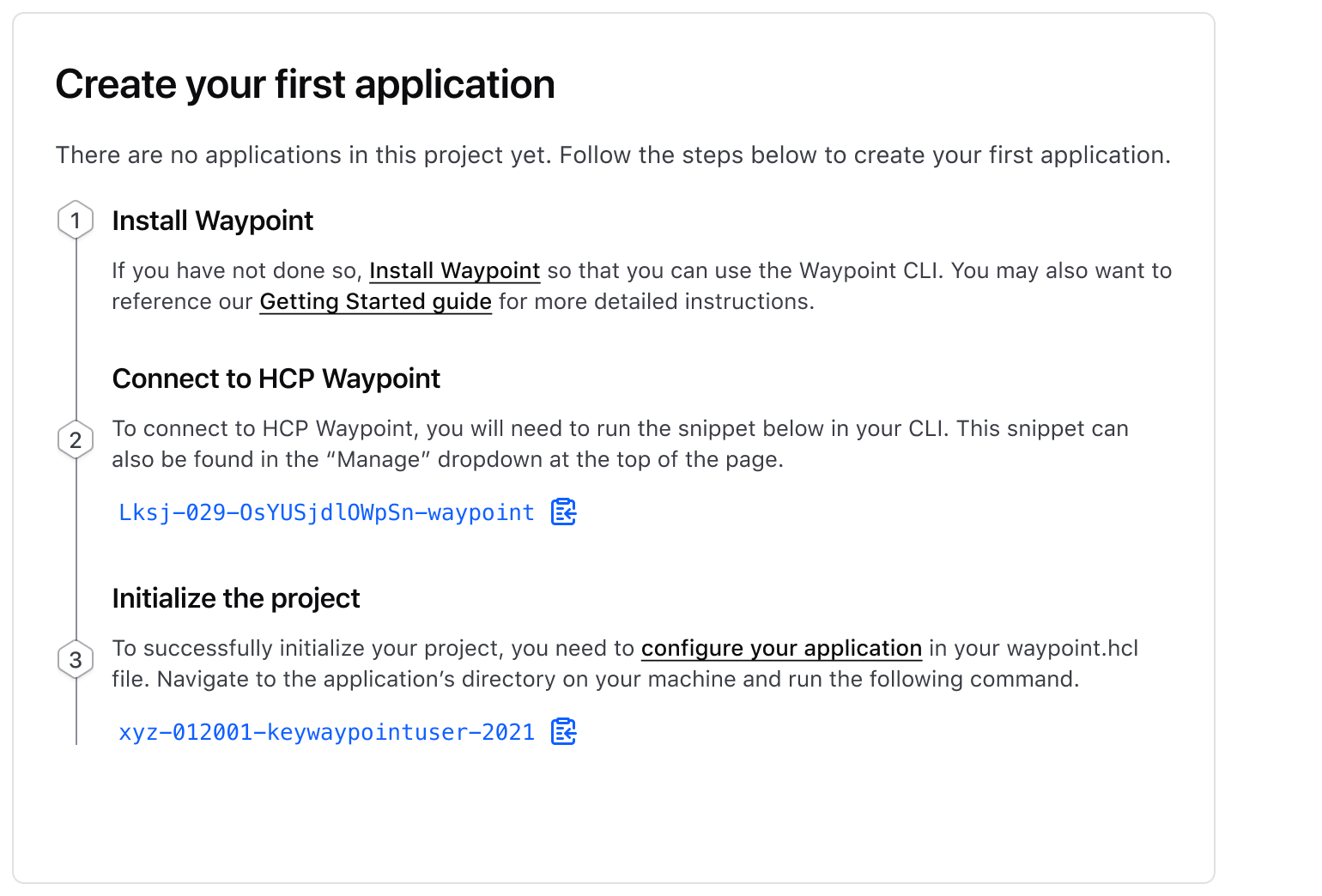
Task: Click the Connect to HCP Waypoint heading
Action: click(276, 378)
